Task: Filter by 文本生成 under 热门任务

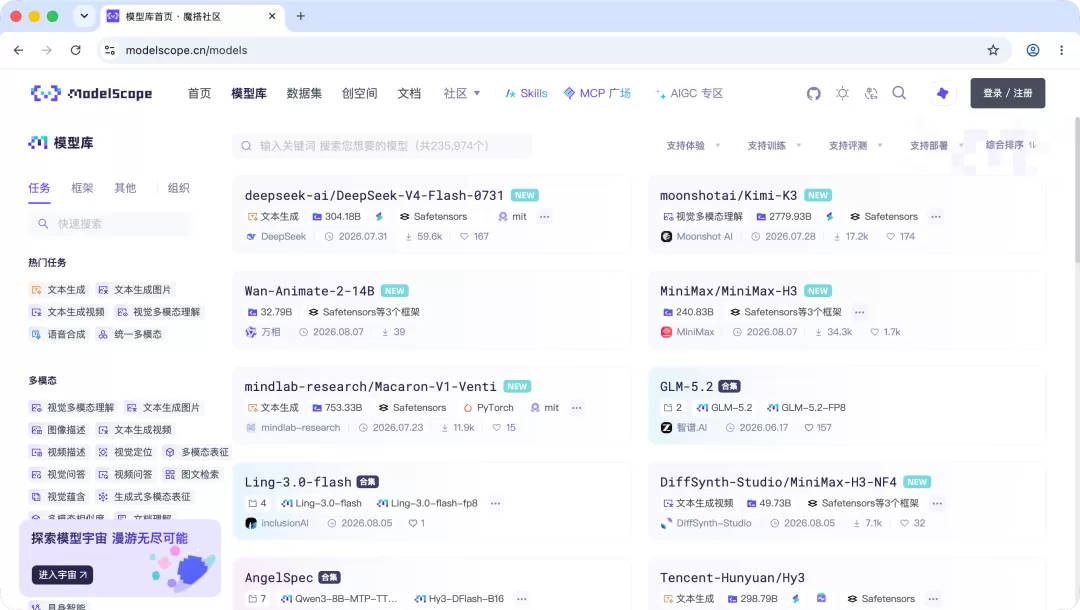Action: (x=58, y=290)
